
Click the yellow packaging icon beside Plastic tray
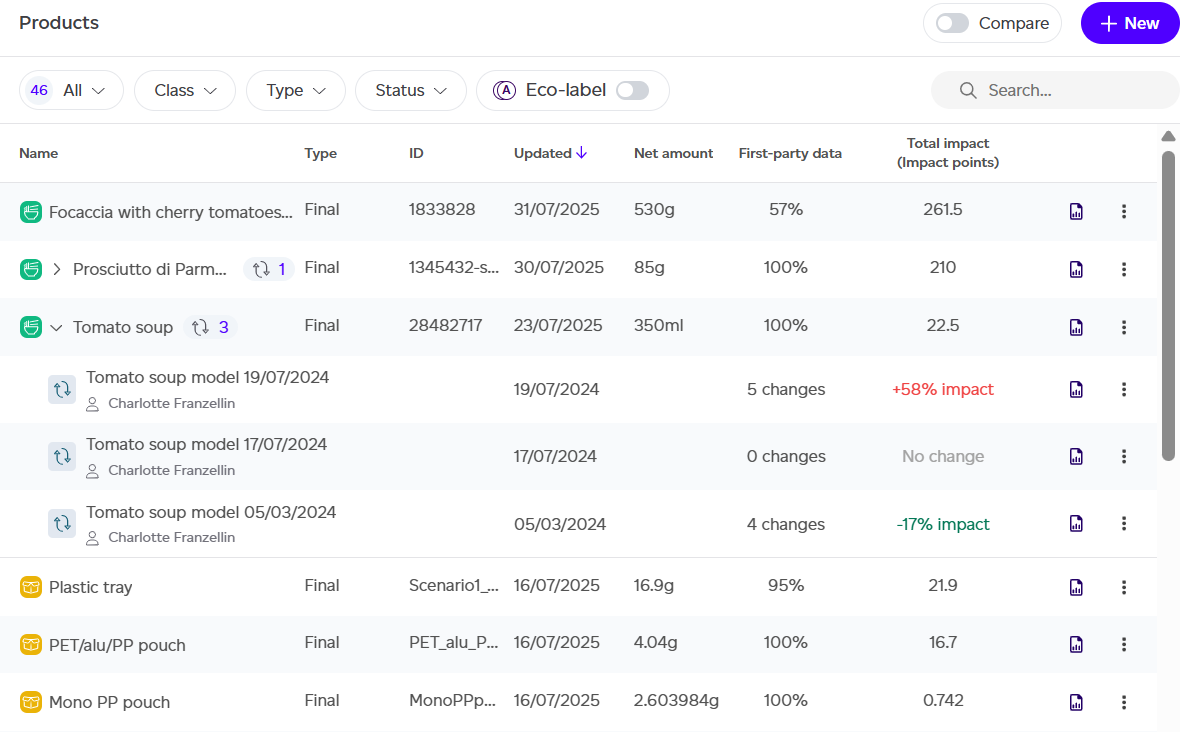pyautogui.click(x=30, y=587)
